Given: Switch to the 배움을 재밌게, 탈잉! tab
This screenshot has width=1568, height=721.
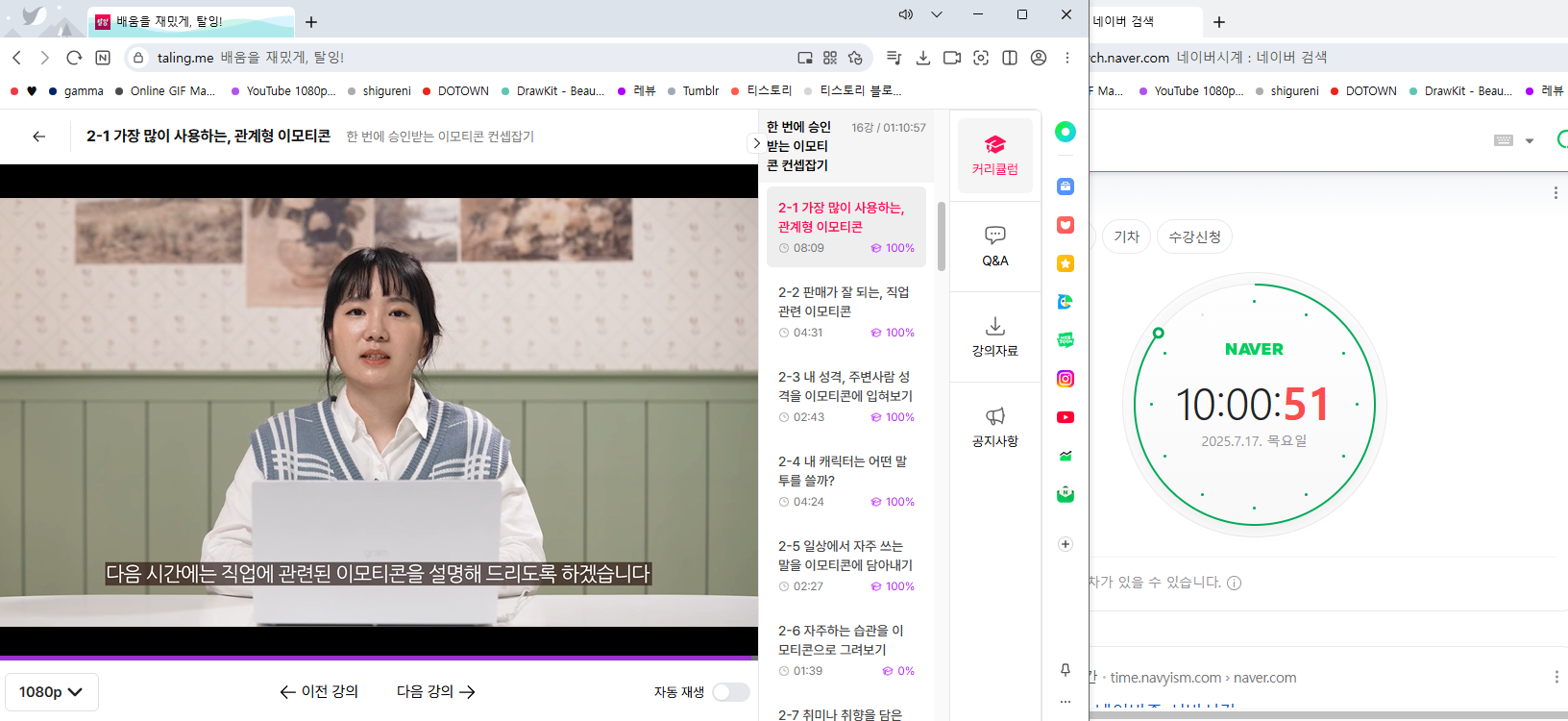Looking at the screenshot, I should (191, 21).
